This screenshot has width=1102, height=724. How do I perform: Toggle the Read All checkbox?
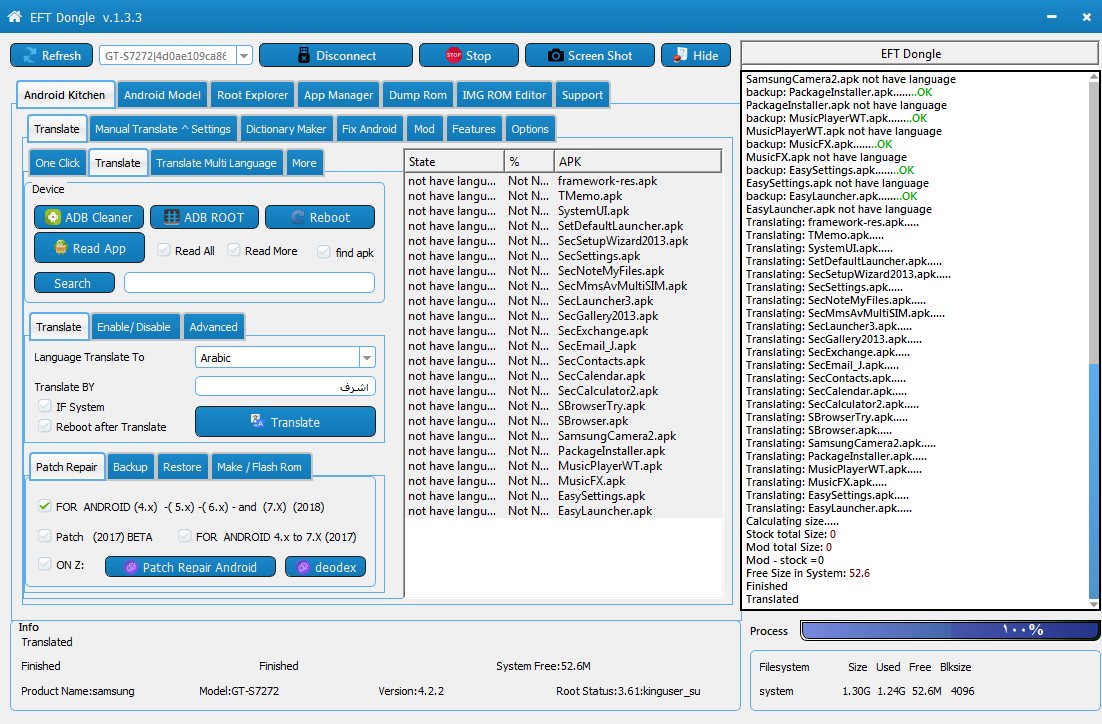(x=164, y=250)
